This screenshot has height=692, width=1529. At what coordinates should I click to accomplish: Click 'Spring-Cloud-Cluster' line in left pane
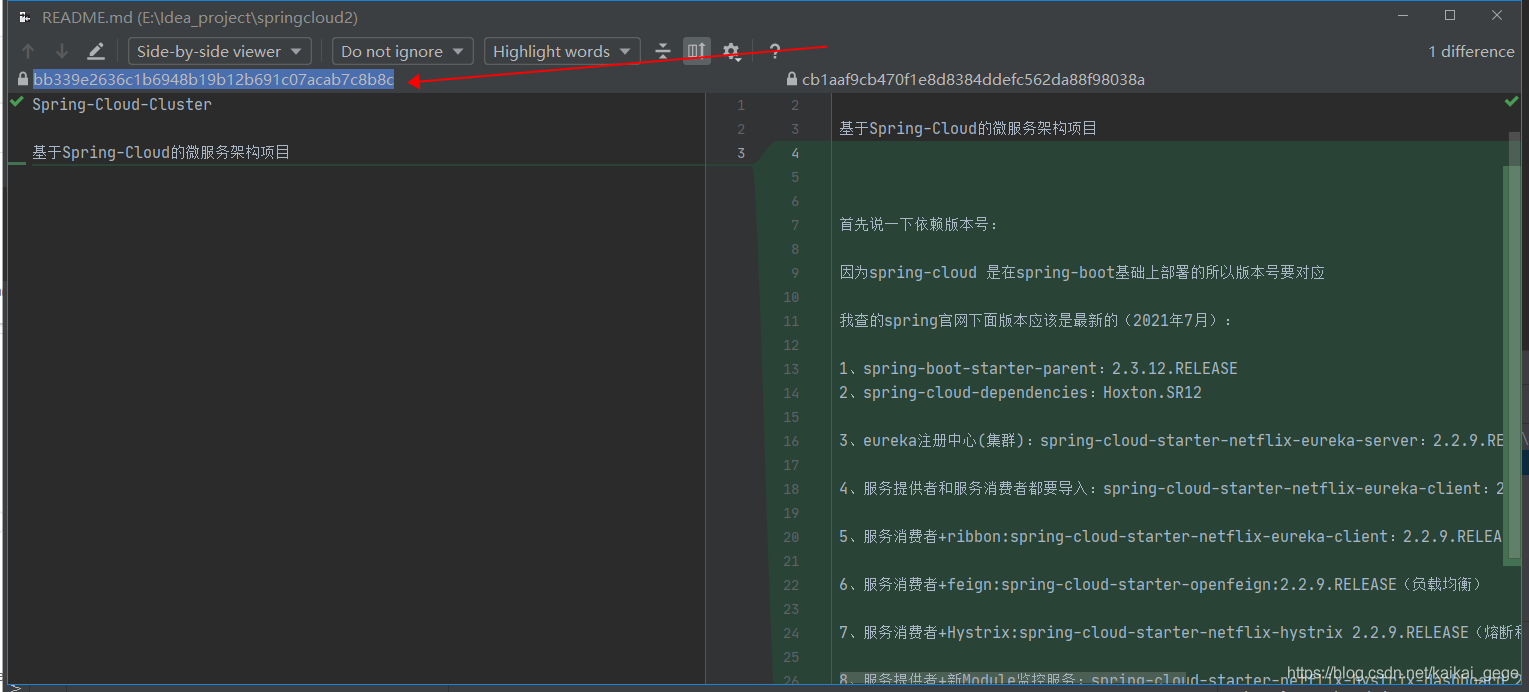click(122, 104)
